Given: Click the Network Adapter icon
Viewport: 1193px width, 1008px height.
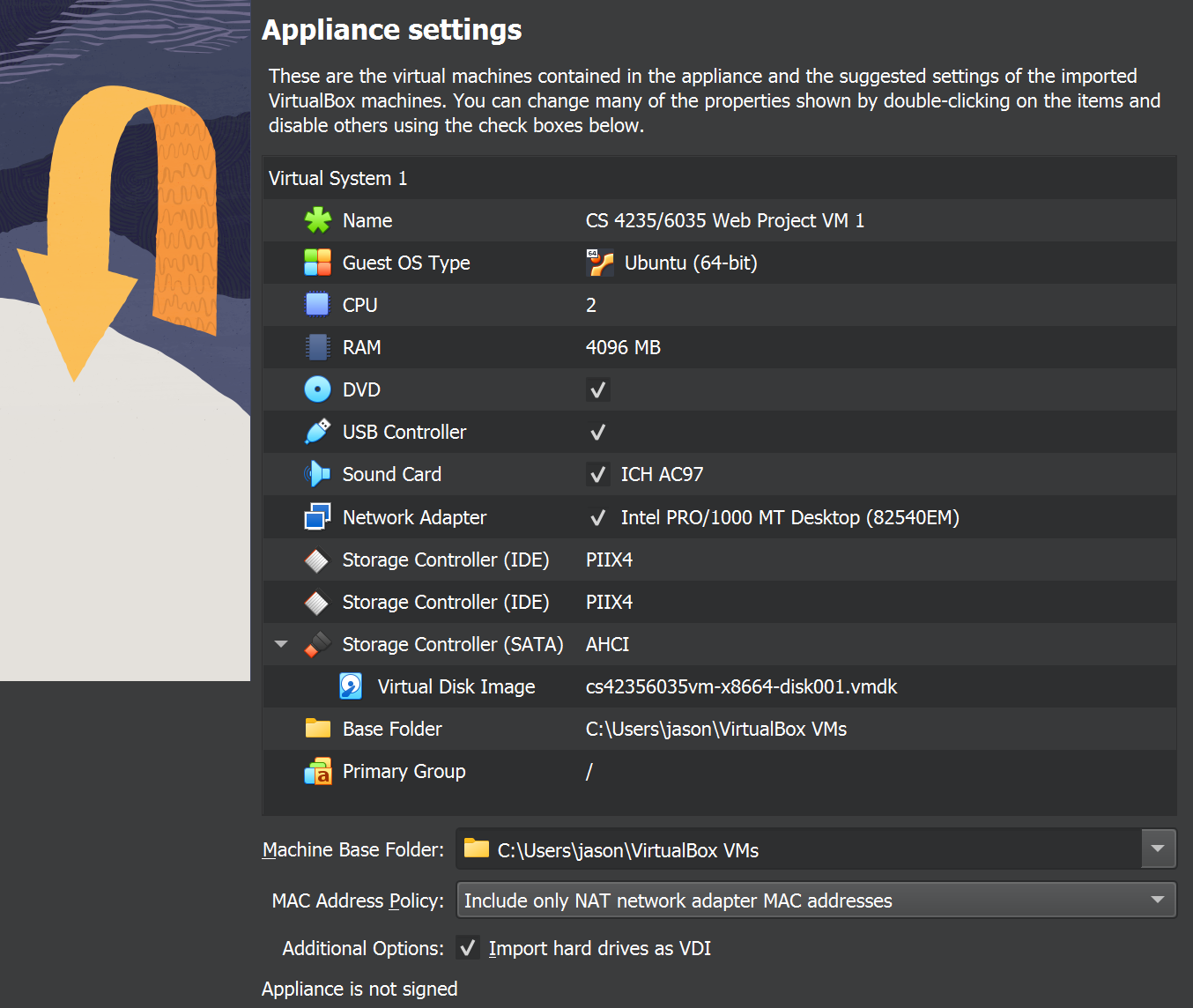Looking at the screenshot, I should [x=317, y=517].
